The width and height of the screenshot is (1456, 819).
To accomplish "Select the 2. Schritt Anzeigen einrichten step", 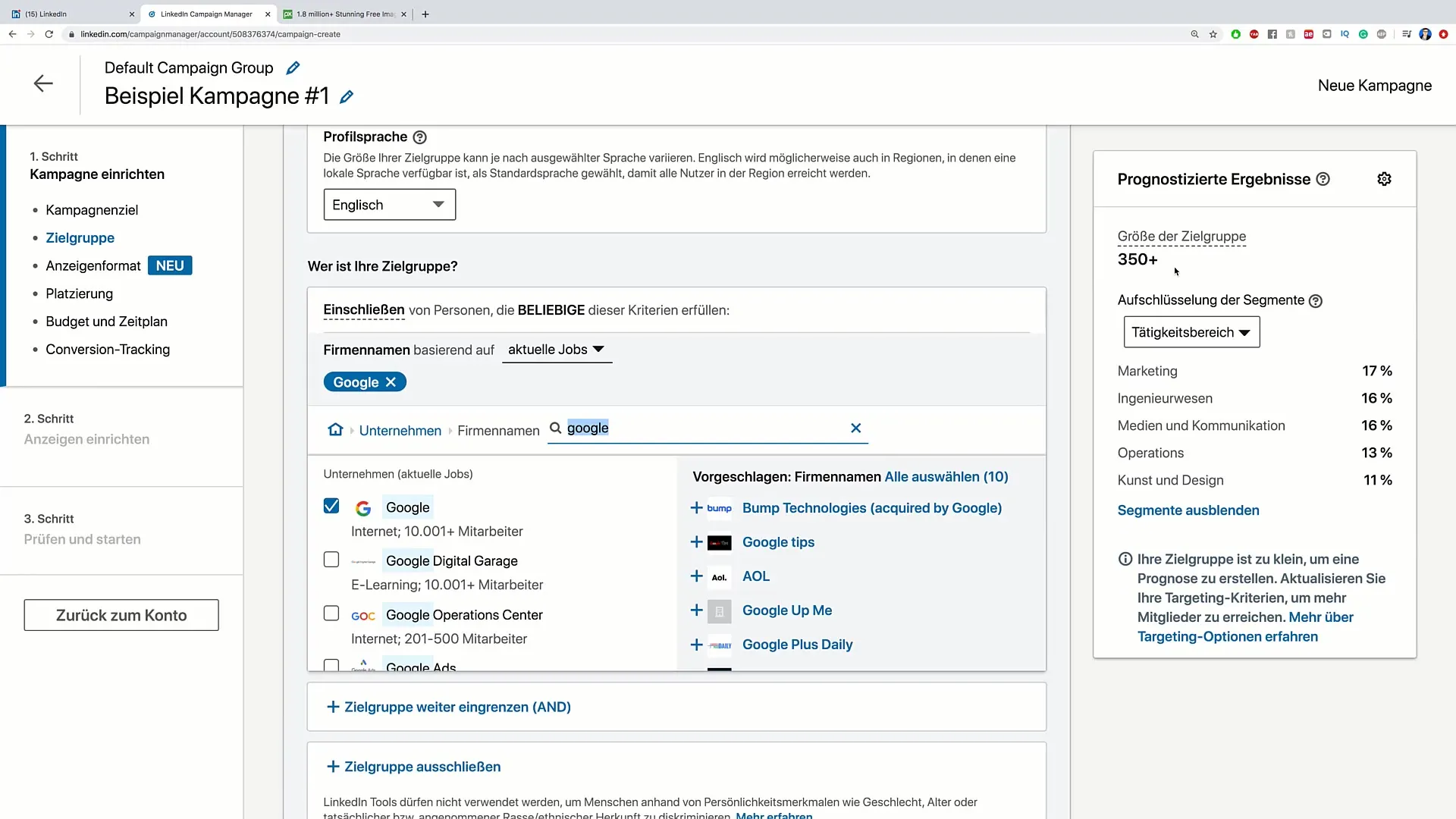I will click(x=86, y=429).
